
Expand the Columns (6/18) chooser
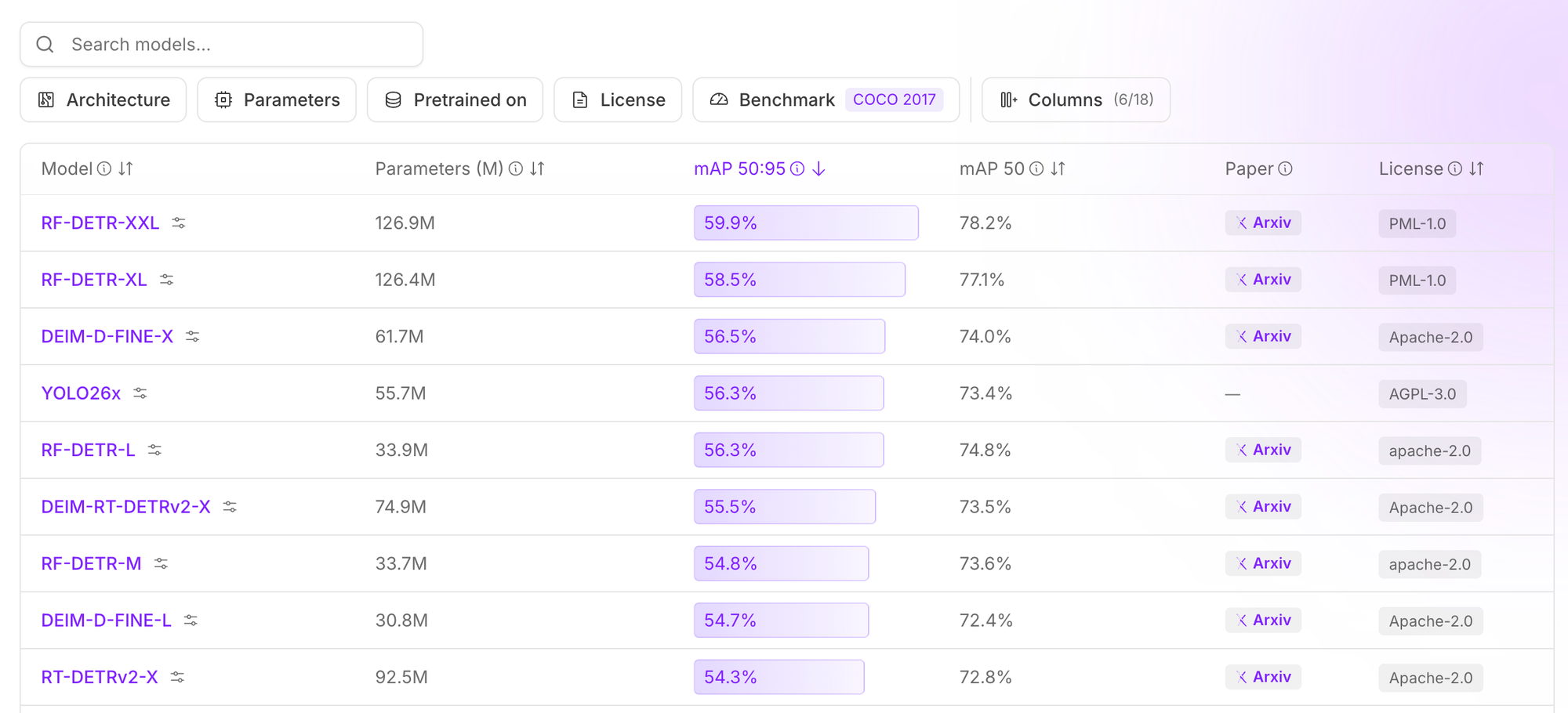(1076, 100)
